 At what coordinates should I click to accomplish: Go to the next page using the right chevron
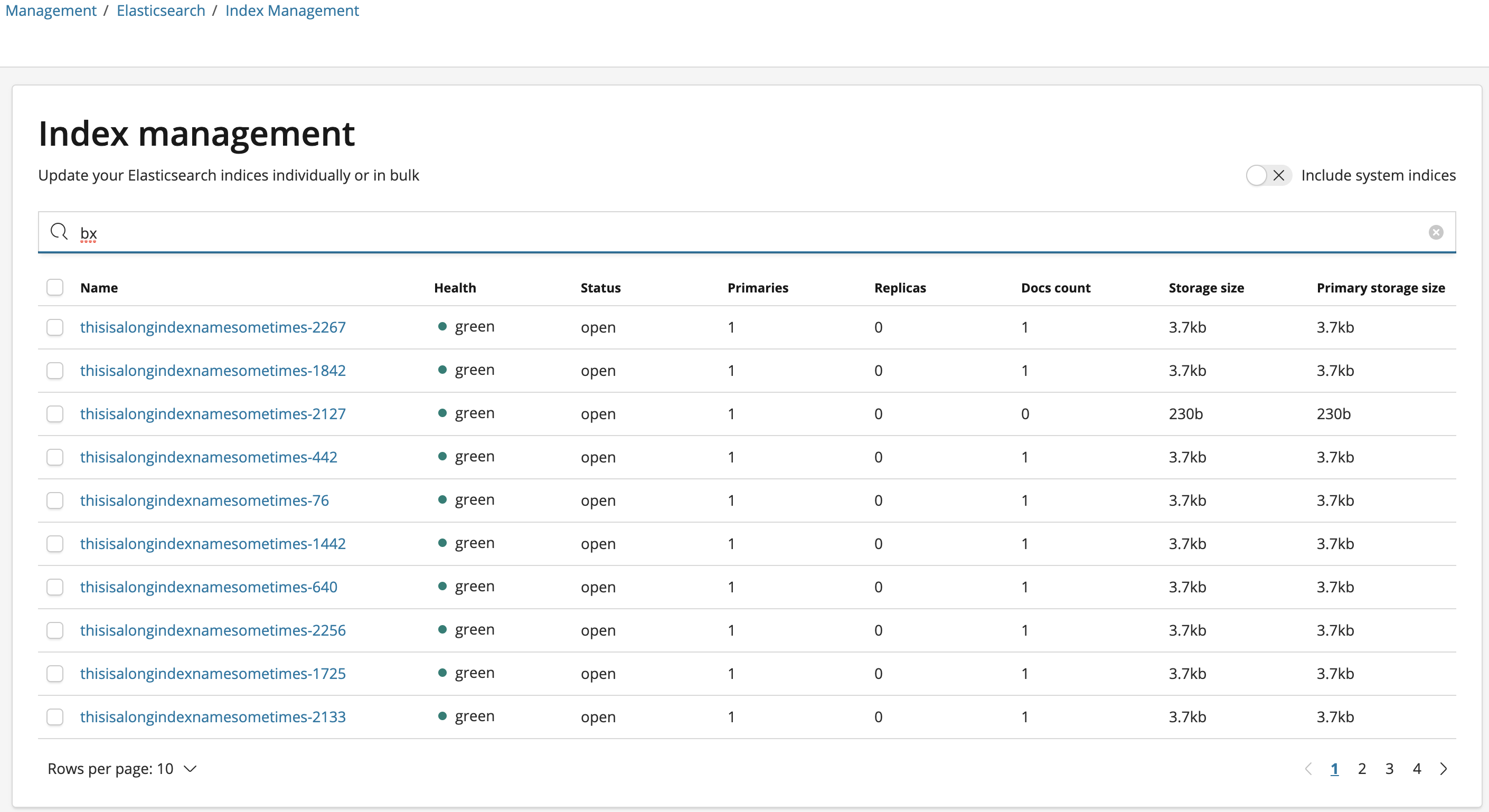click(1444, 769)
